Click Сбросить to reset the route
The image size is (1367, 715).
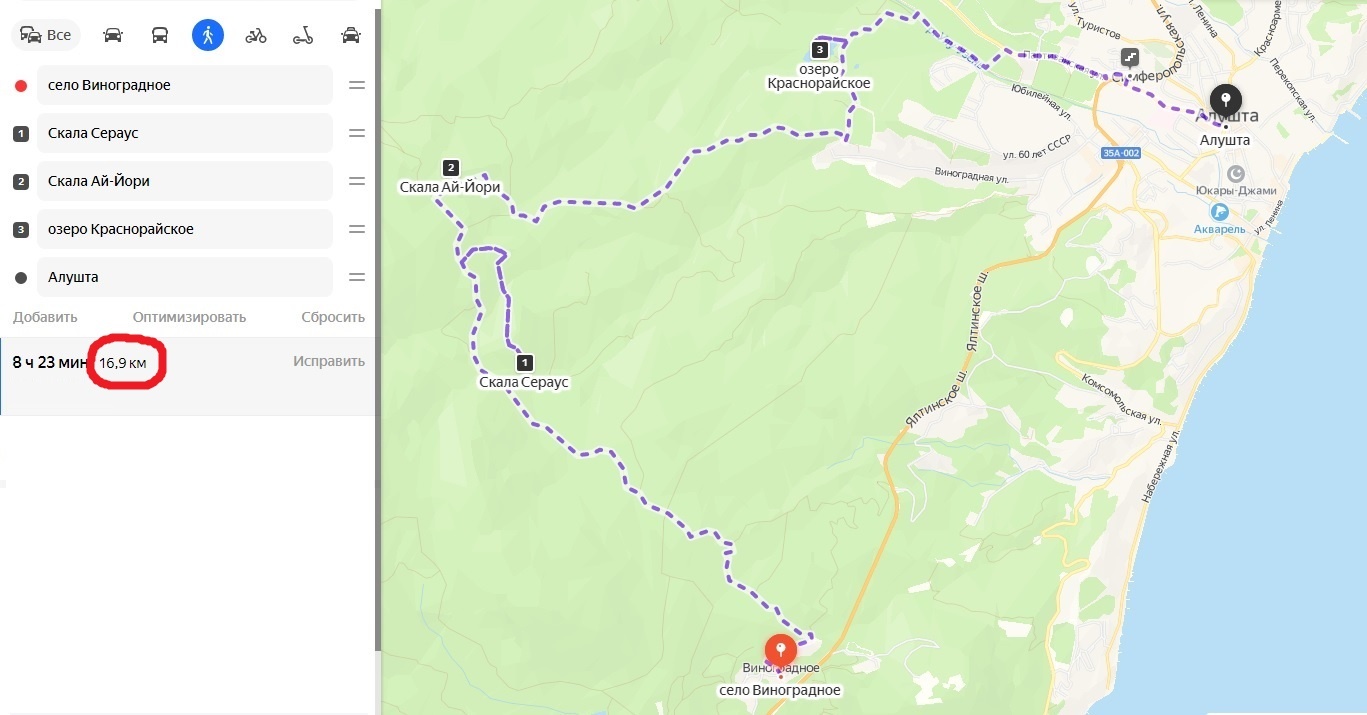coord(333,317)
